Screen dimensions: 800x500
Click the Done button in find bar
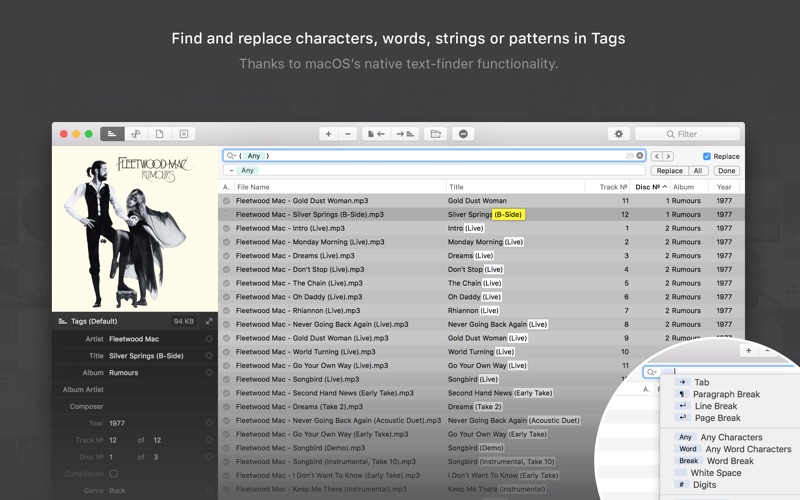pyautogui.click(x=726, y=171)
